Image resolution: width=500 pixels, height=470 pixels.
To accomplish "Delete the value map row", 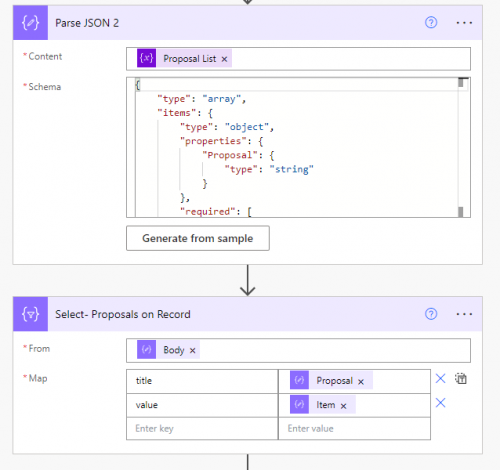I will coord(440,403).
